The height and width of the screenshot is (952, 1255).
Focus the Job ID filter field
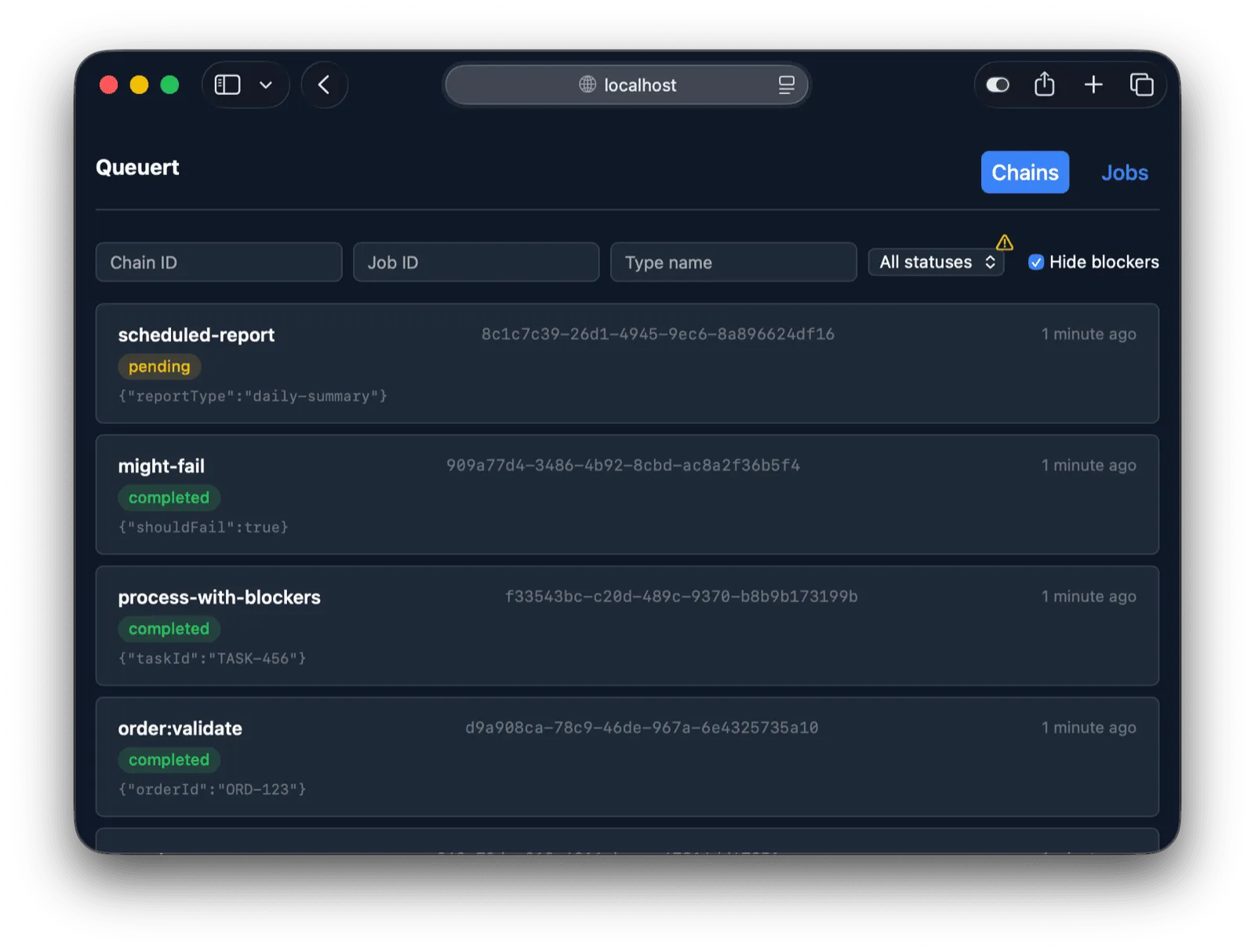coord(476,262)
